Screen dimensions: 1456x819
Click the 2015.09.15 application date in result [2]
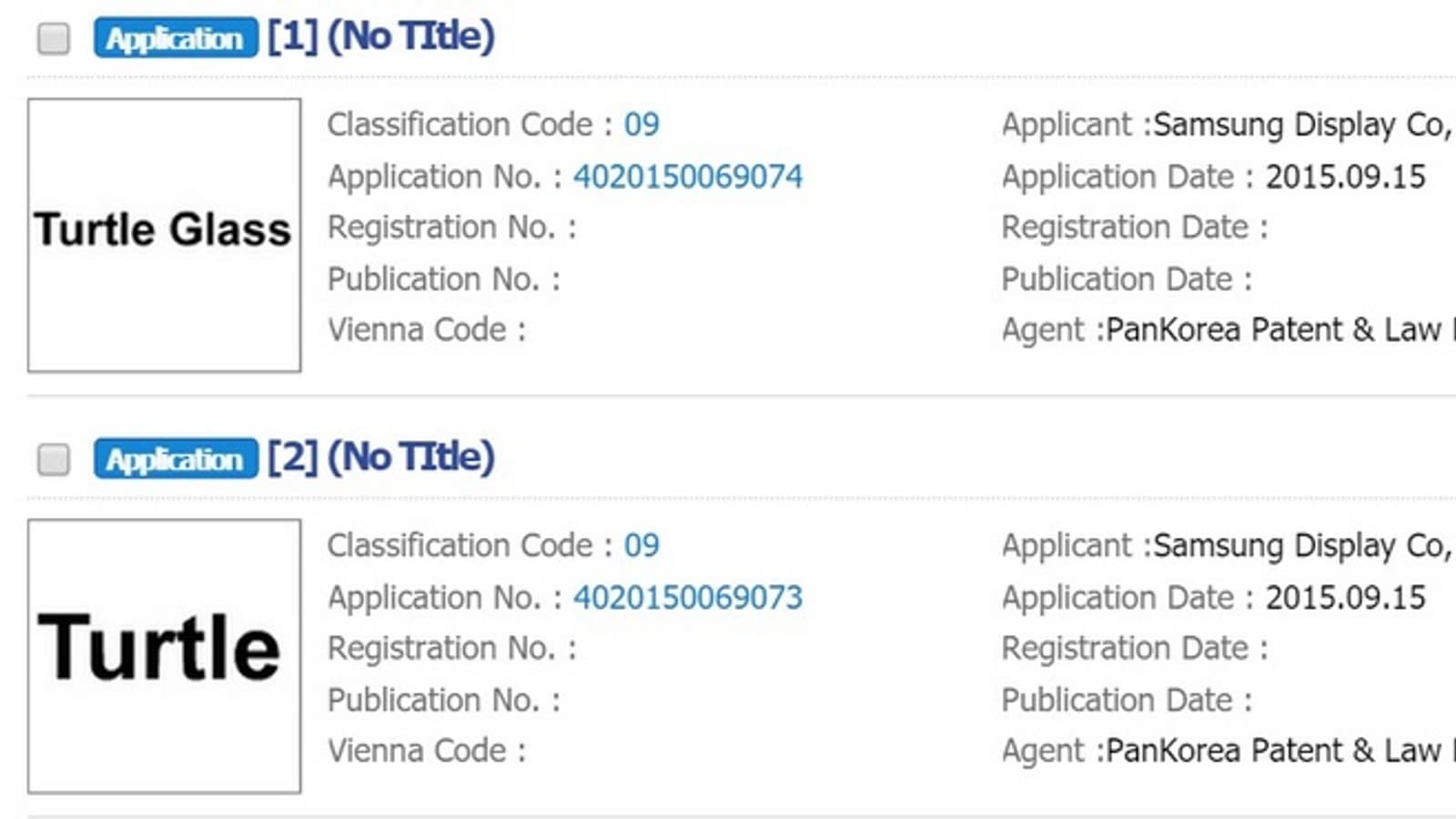(1345, 598)
